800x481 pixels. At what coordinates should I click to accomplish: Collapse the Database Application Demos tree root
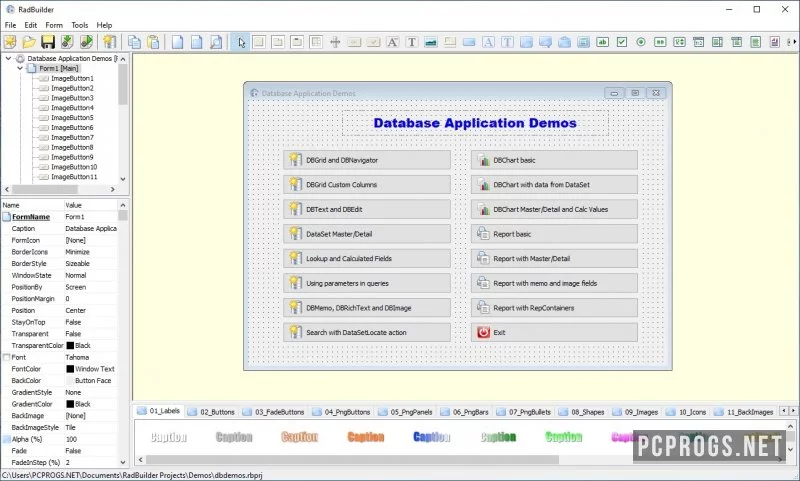pyautogui.click(x=8, y=58)
